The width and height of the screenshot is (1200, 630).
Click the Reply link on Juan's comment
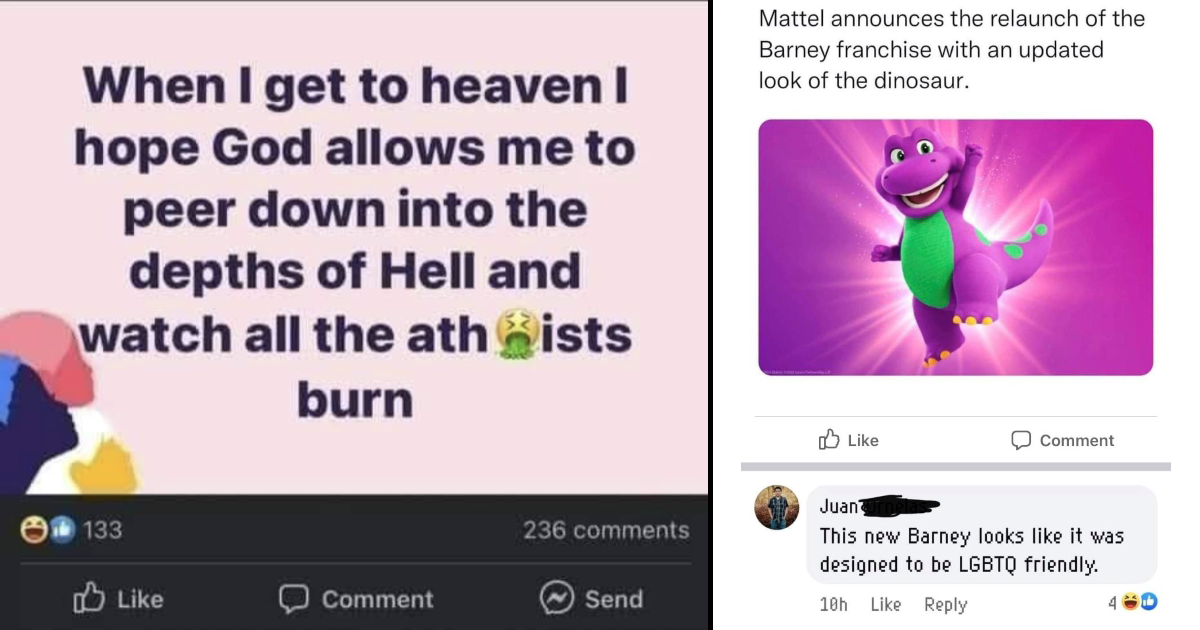[944, 604]
